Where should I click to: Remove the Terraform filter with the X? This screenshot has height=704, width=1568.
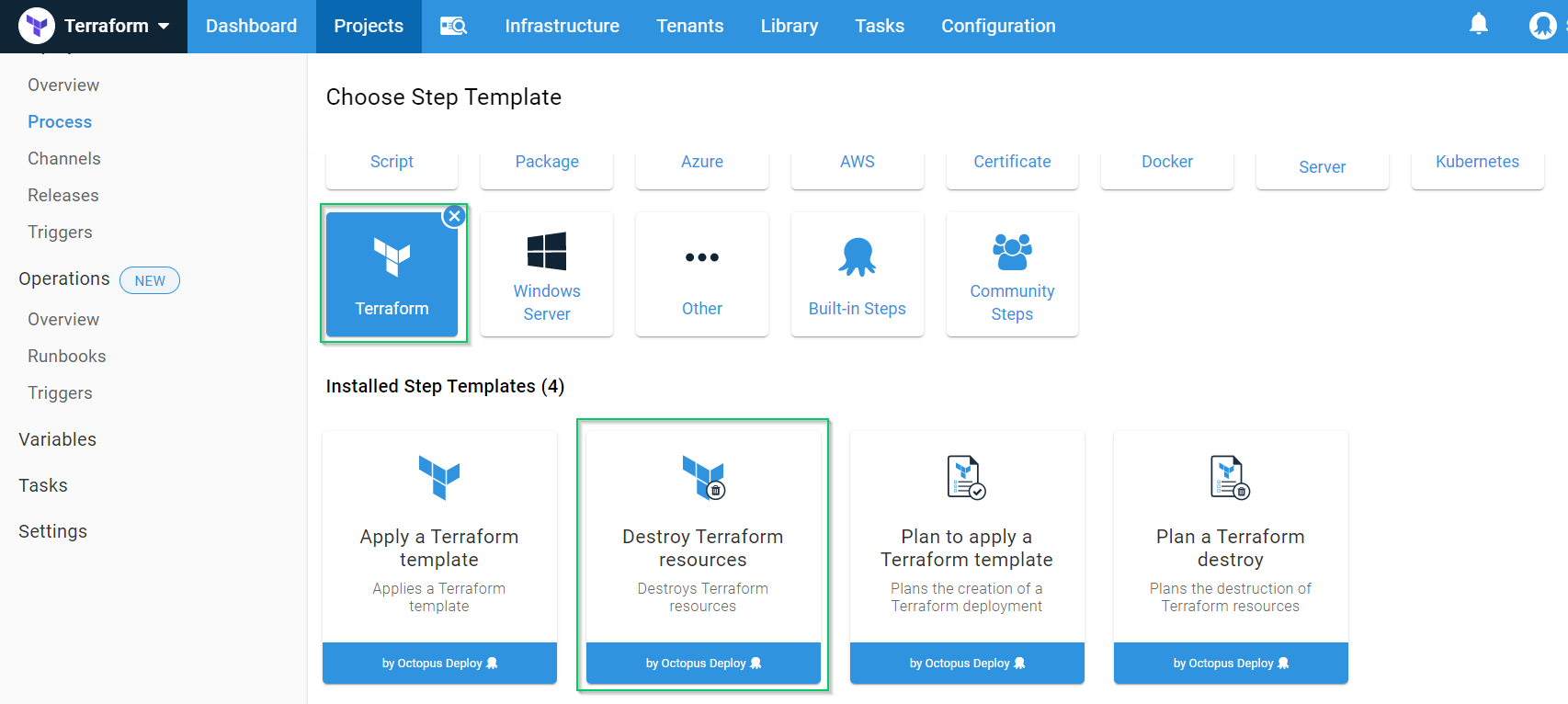pos(454,216)
